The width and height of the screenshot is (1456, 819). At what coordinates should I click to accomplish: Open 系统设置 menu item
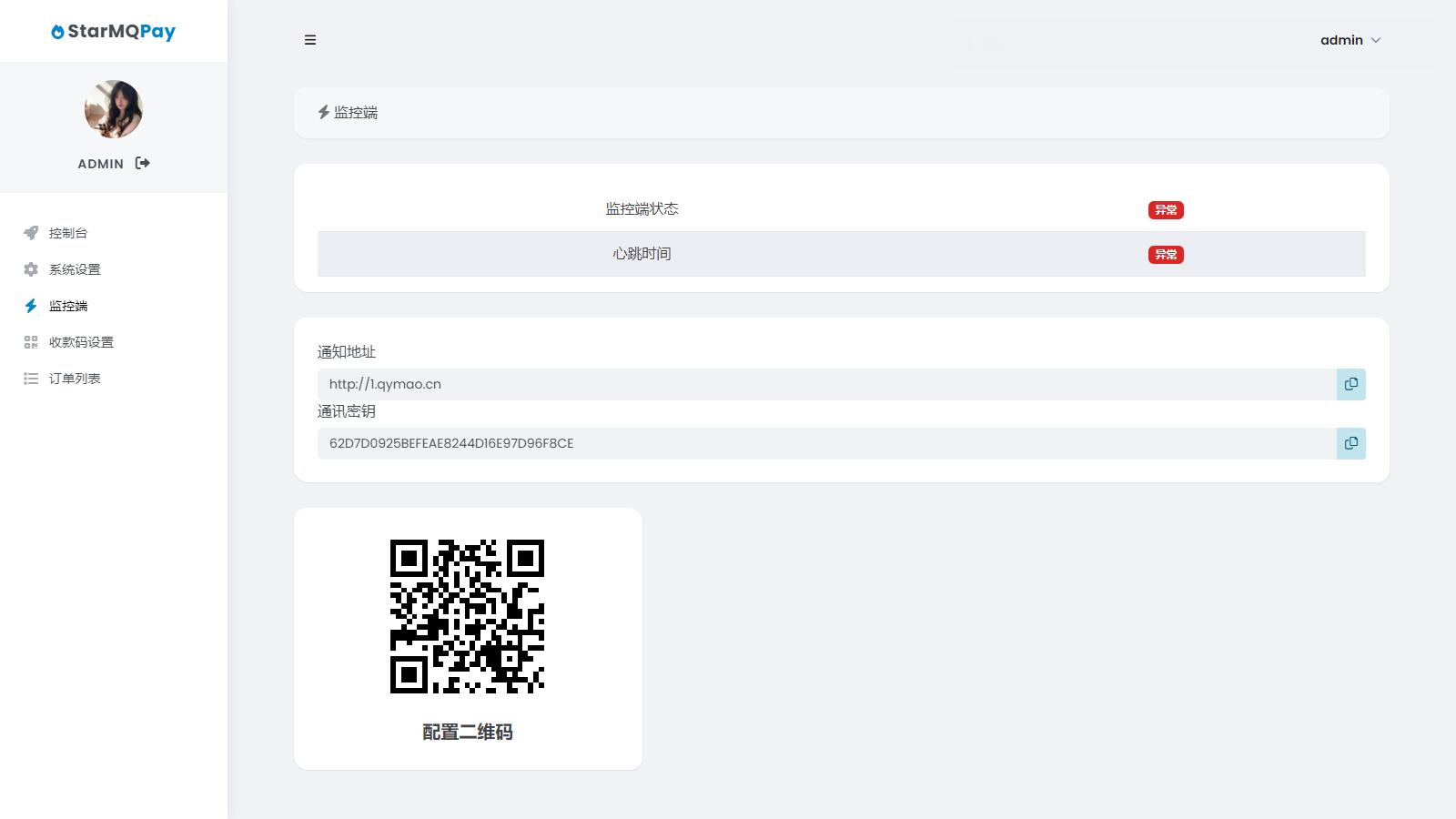pyautogui.click(x=75, y=269)
